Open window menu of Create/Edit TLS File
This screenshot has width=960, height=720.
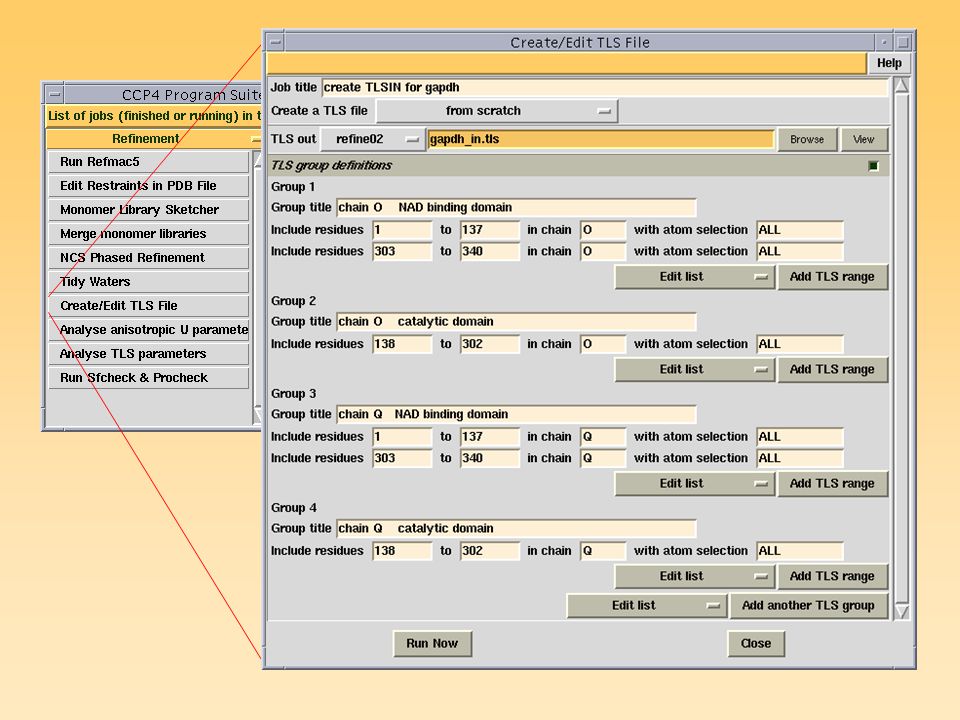tap(276, 42)
